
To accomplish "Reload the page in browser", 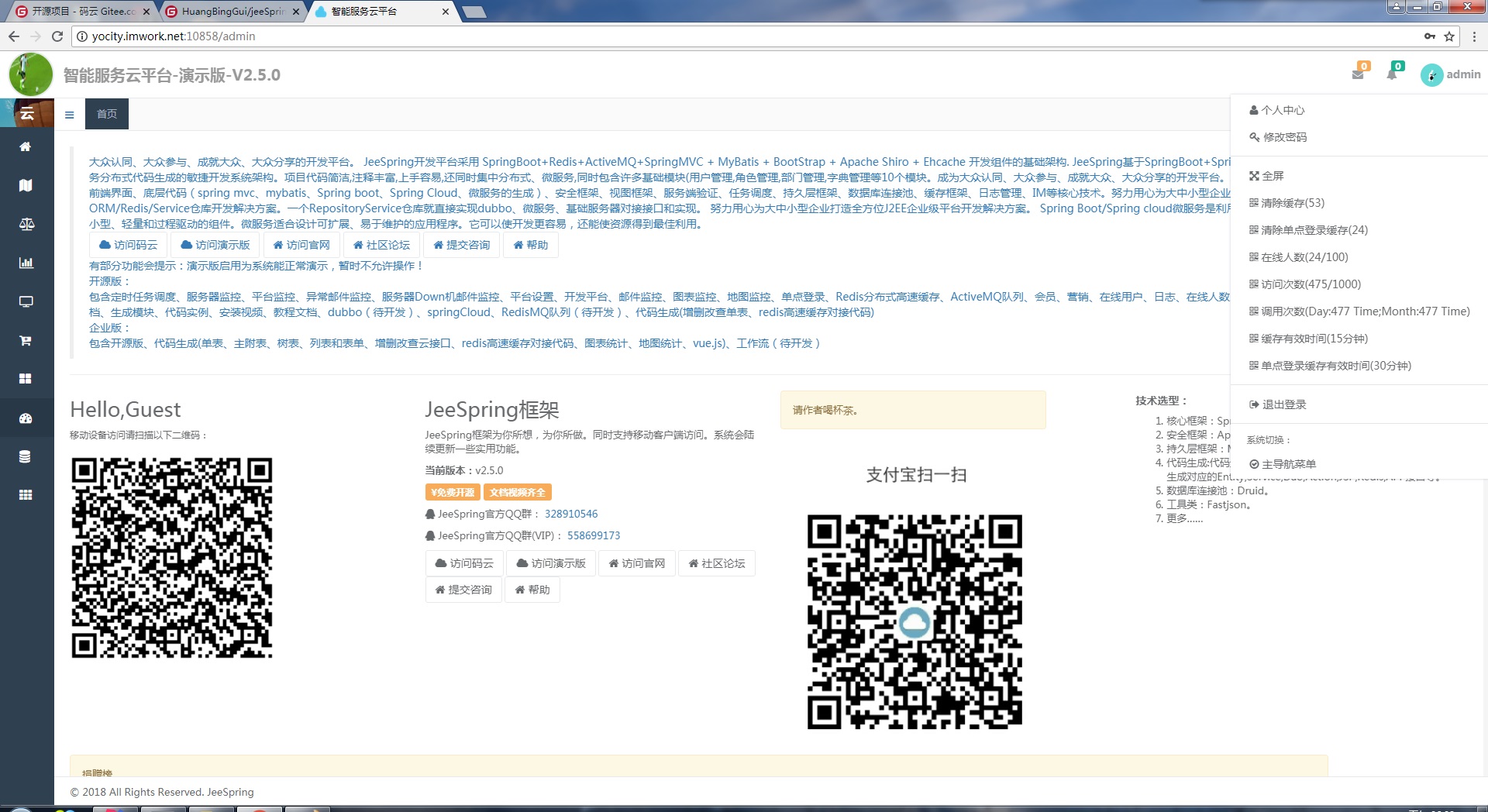I will [57, 36].
